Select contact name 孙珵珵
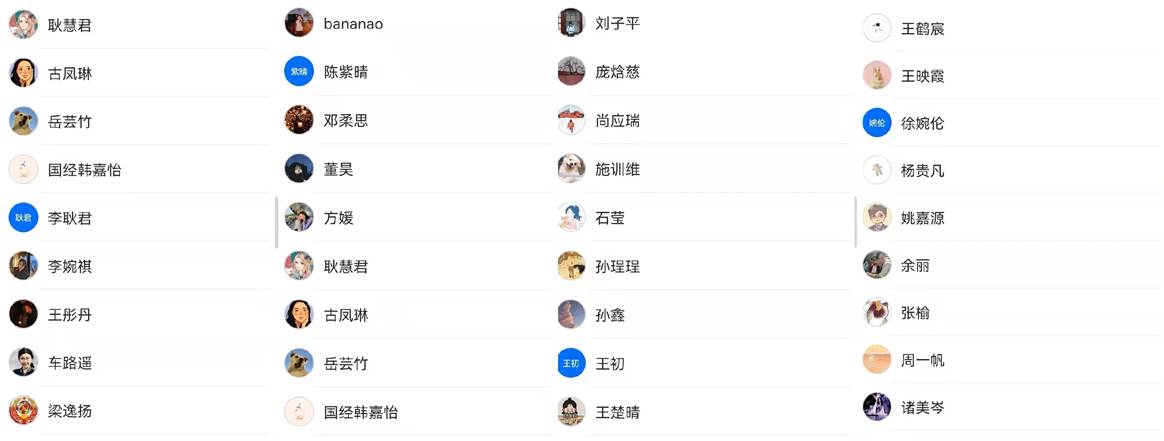The height and width of the screenshot is (441, 1164). [617, 266]
